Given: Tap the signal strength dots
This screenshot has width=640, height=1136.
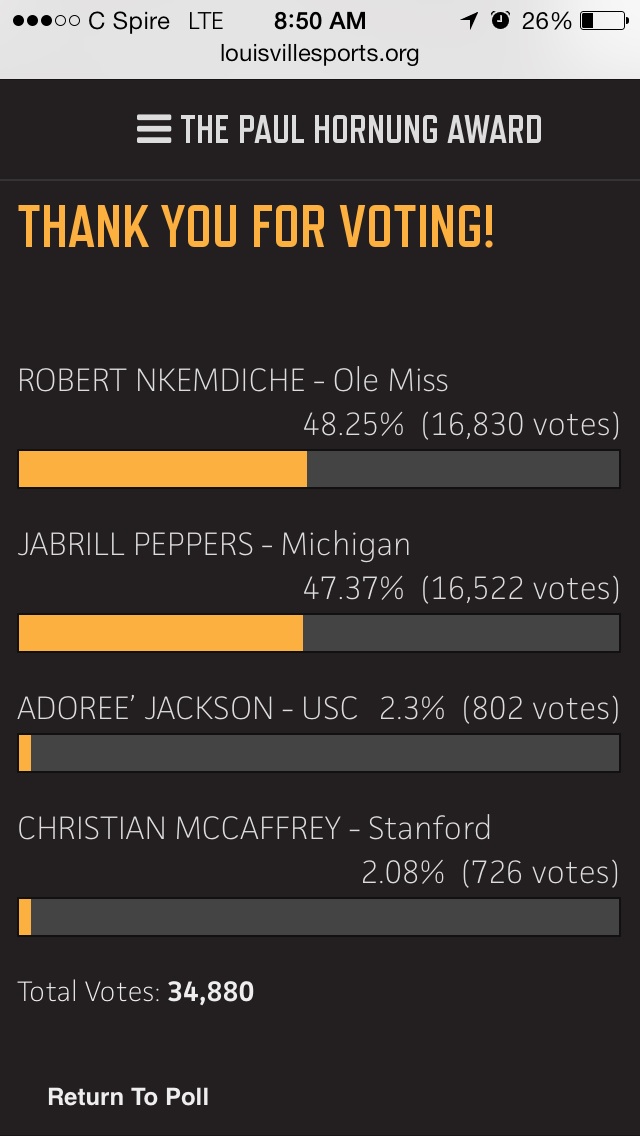Looking at the screenshot, I should (42, 20).
